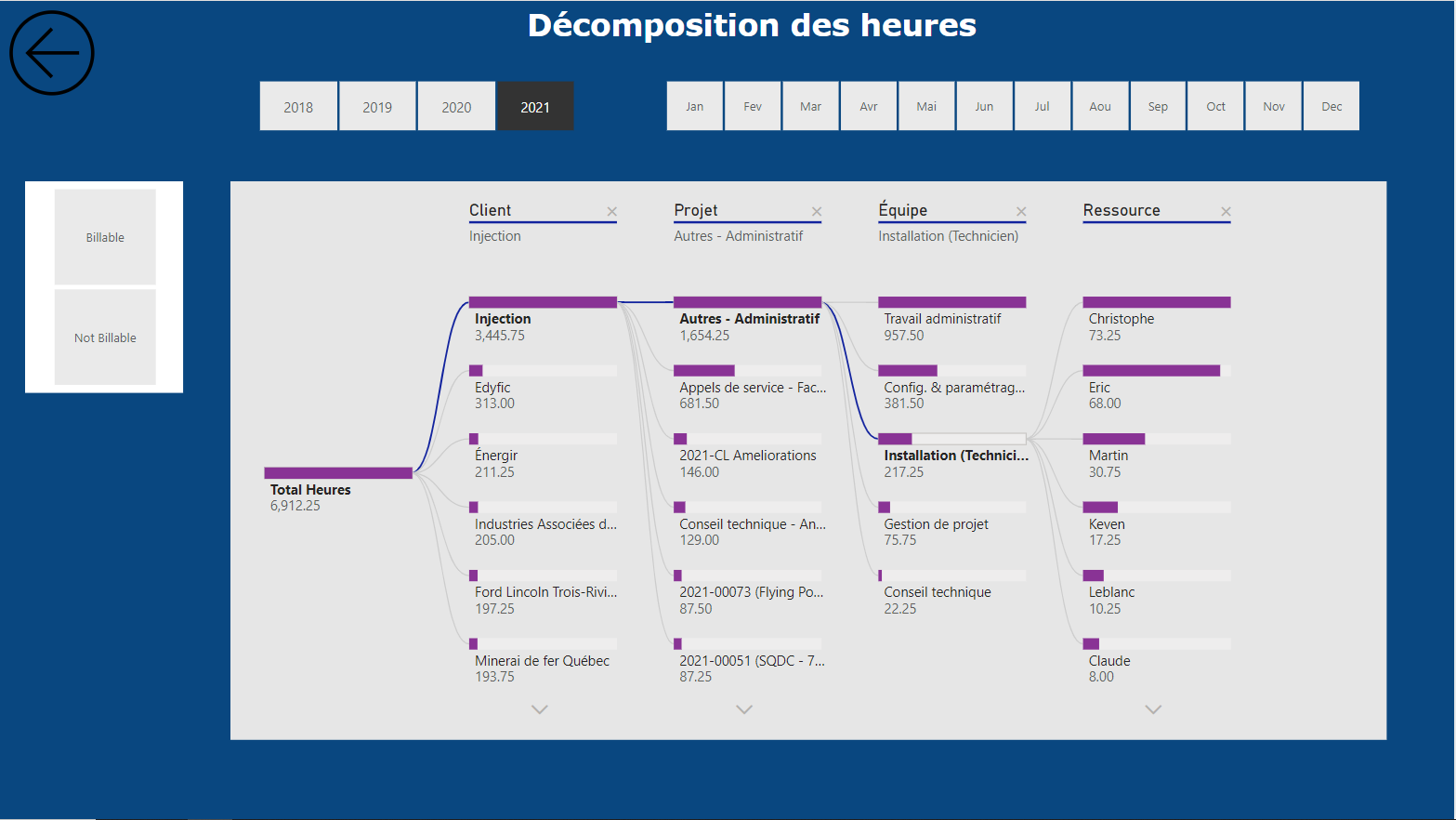
Task: Remove the Projet level with its X
Action: 816,212
